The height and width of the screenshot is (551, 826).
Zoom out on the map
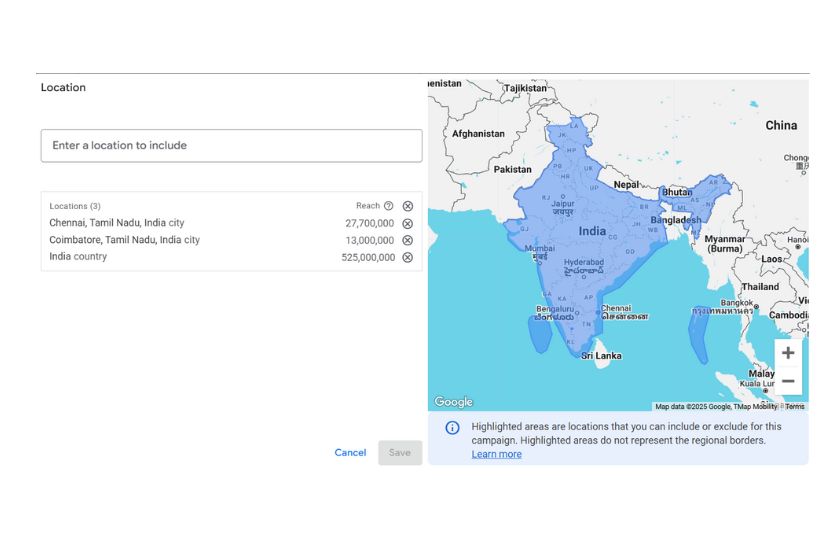[x=788, y=381]
